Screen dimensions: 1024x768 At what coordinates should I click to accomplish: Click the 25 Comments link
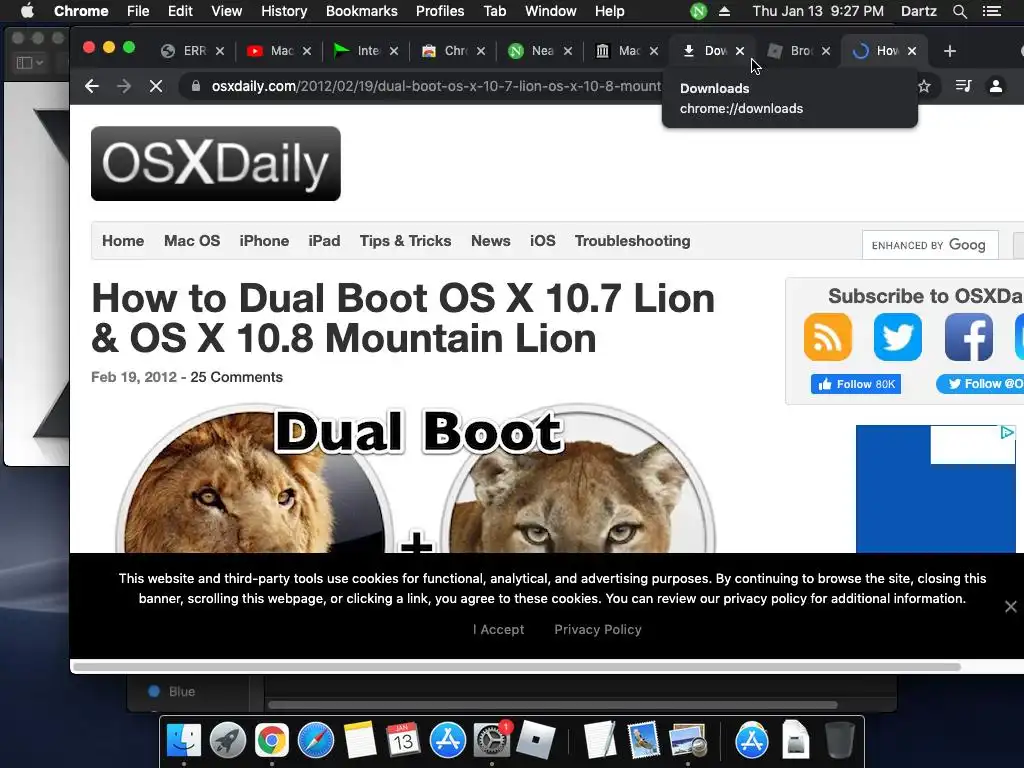click(236, 377)
